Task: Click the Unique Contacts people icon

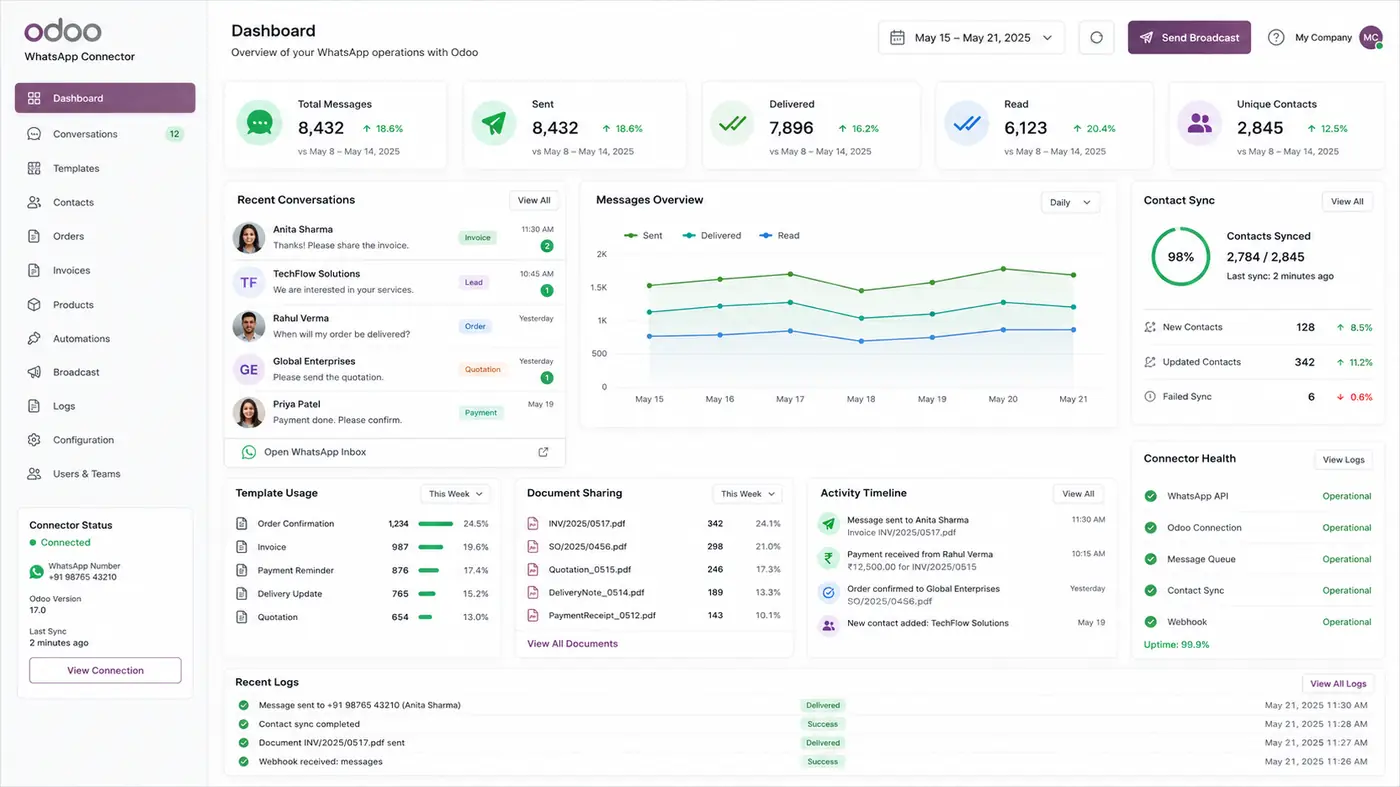Action: 1200,123
